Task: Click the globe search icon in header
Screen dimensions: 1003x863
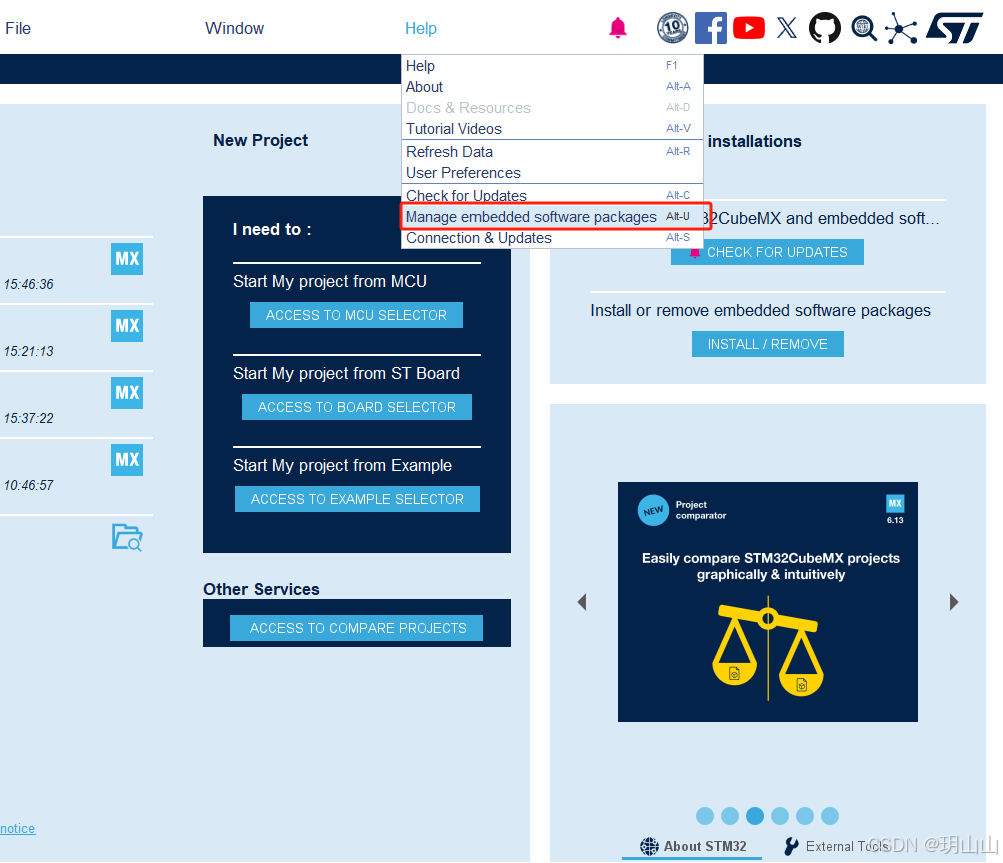Action: 864,29
